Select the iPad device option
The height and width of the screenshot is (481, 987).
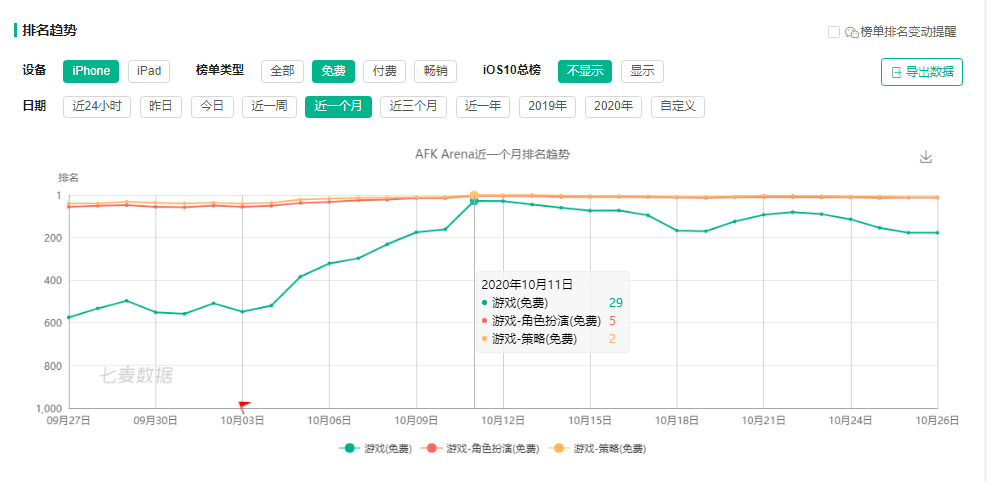149,71
